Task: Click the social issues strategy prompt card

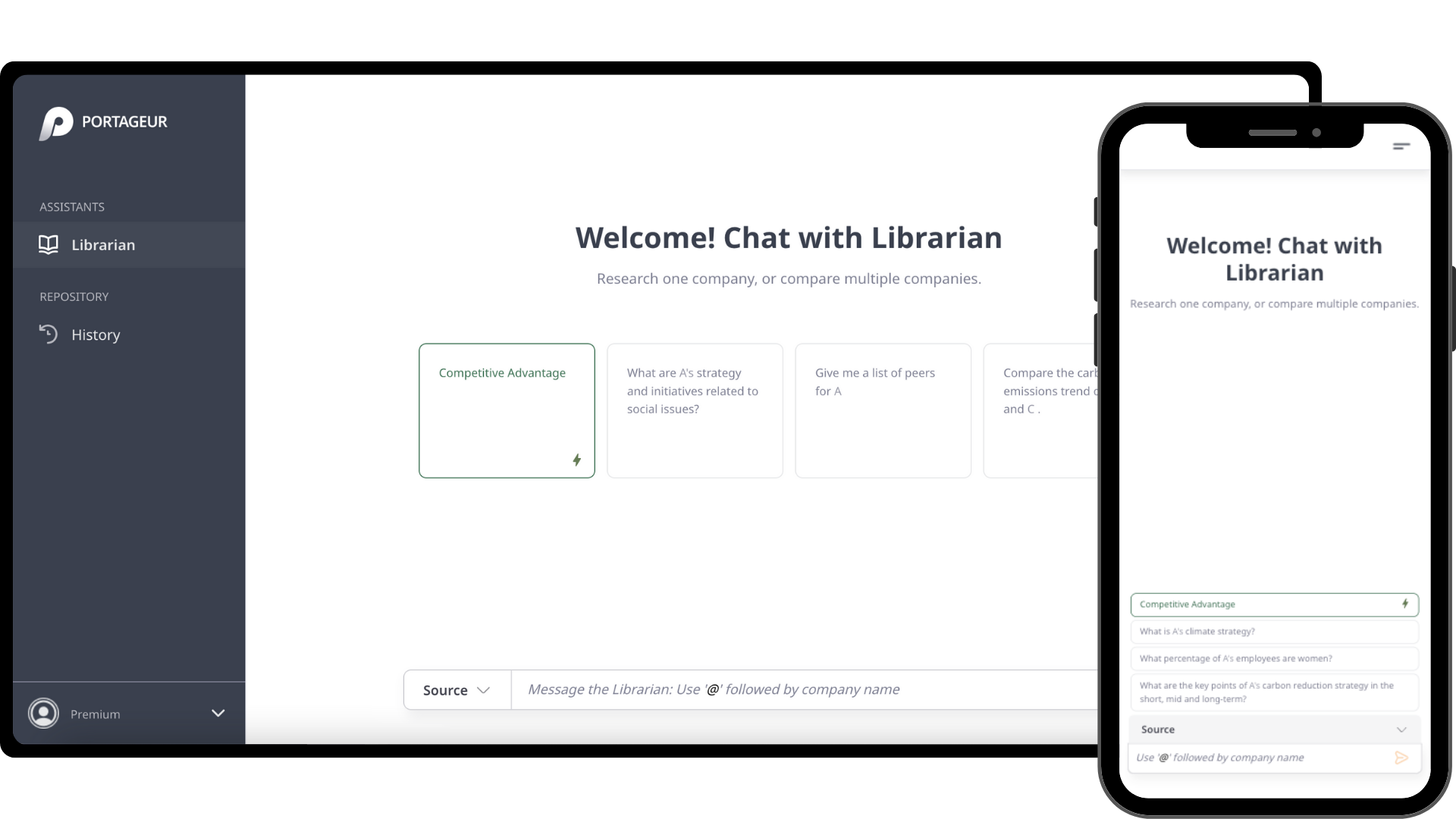Action: [694, 410]
